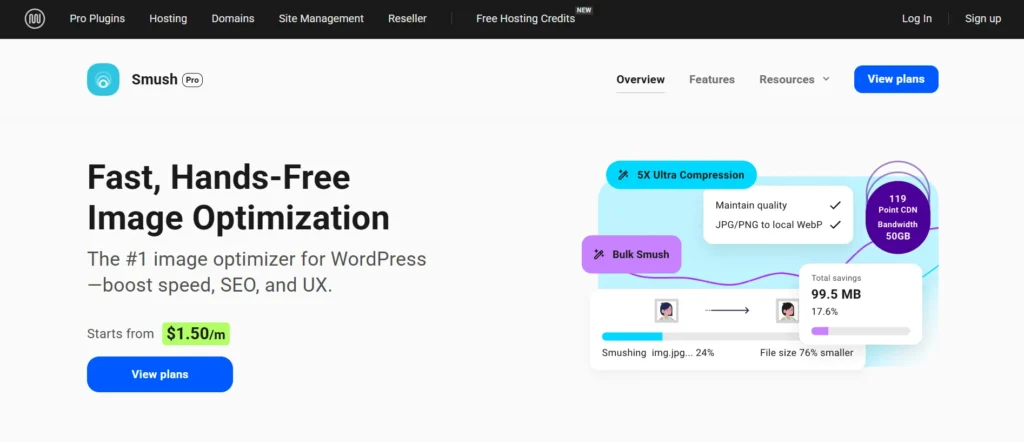This screenshot has height=442, width=1024.
Task: Click the JPG/PNG to local WebP checkmark
Action: click(835, 225)
